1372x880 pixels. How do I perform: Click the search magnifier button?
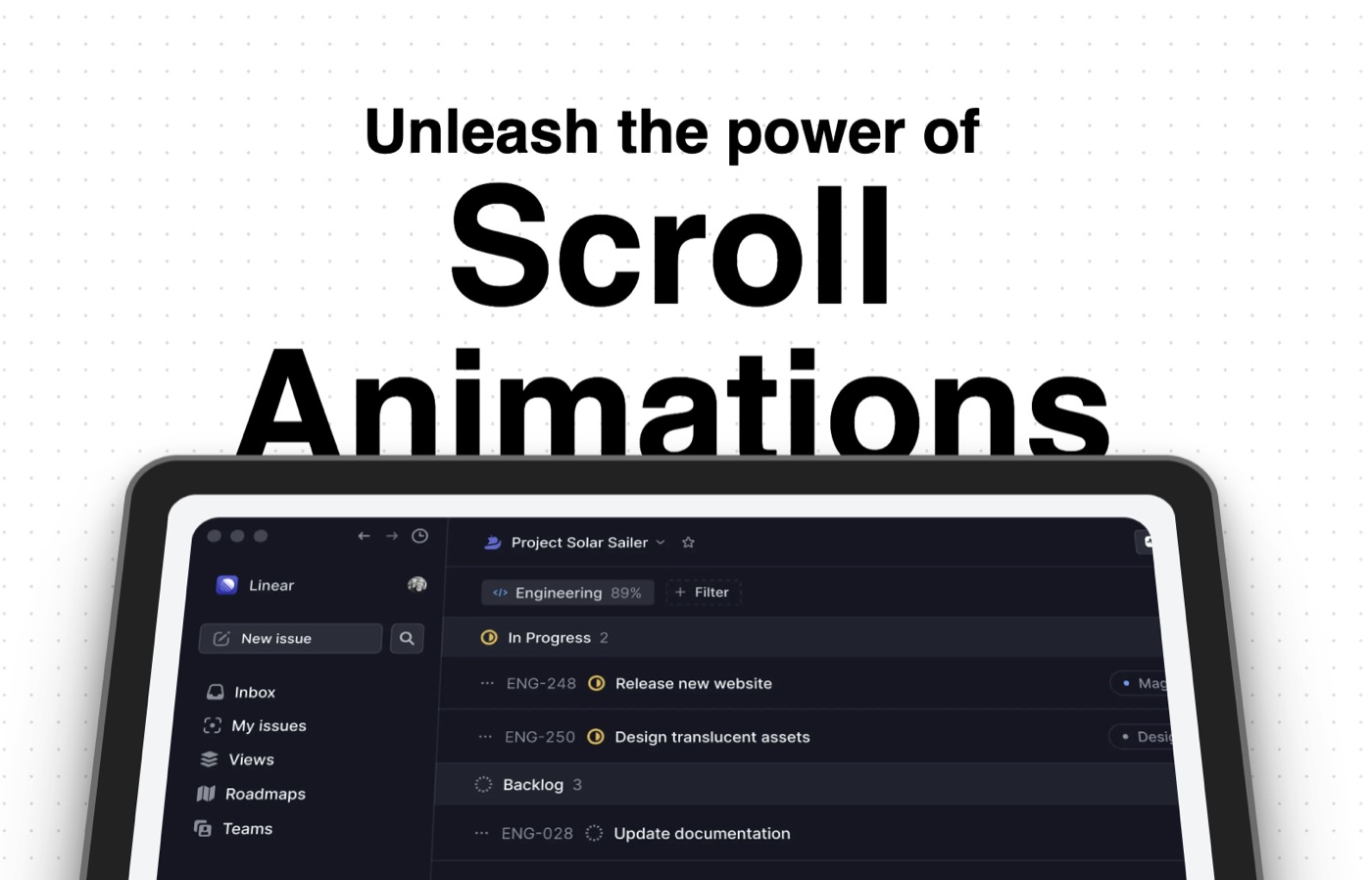pos(407,638)
